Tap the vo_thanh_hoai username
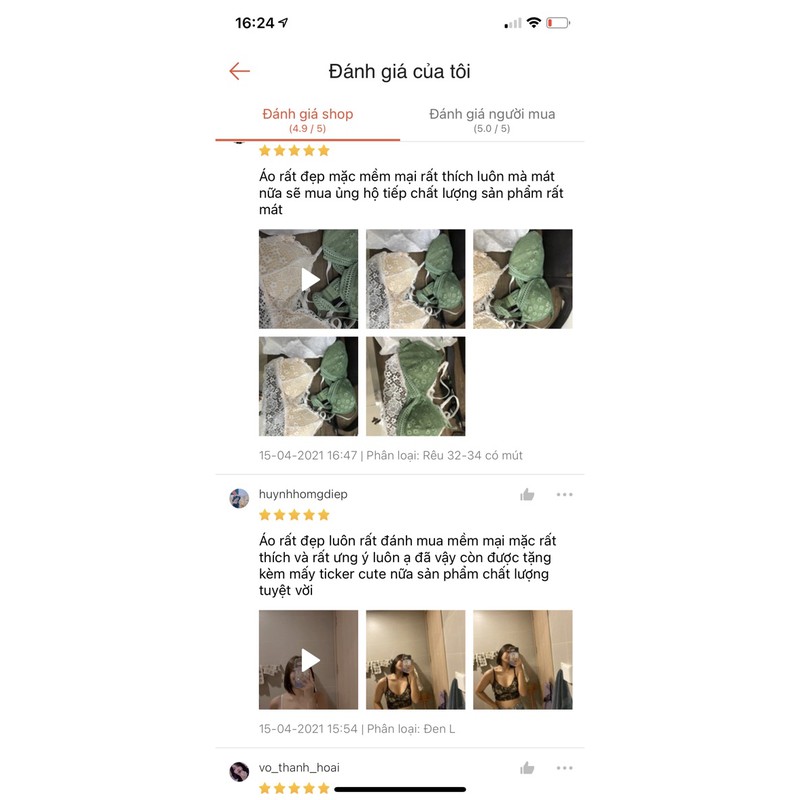Viewport: 800px width, 800px height. (x=299, y=768)
